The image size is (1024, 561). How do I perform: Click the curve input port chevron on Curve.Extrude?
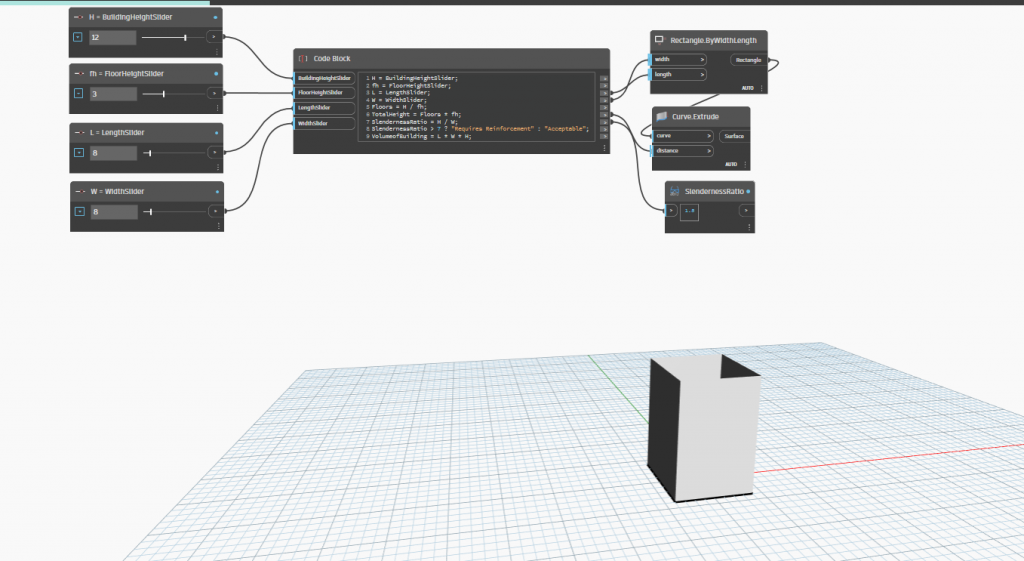pyautogui.click(x=709, y=136)
